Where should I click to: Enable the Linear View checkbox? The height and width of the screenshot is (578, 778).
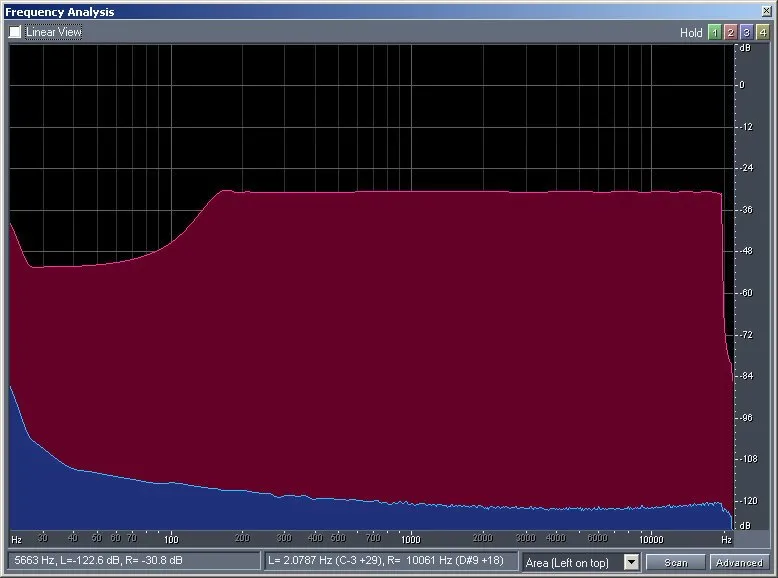click(x=15, y=32)
